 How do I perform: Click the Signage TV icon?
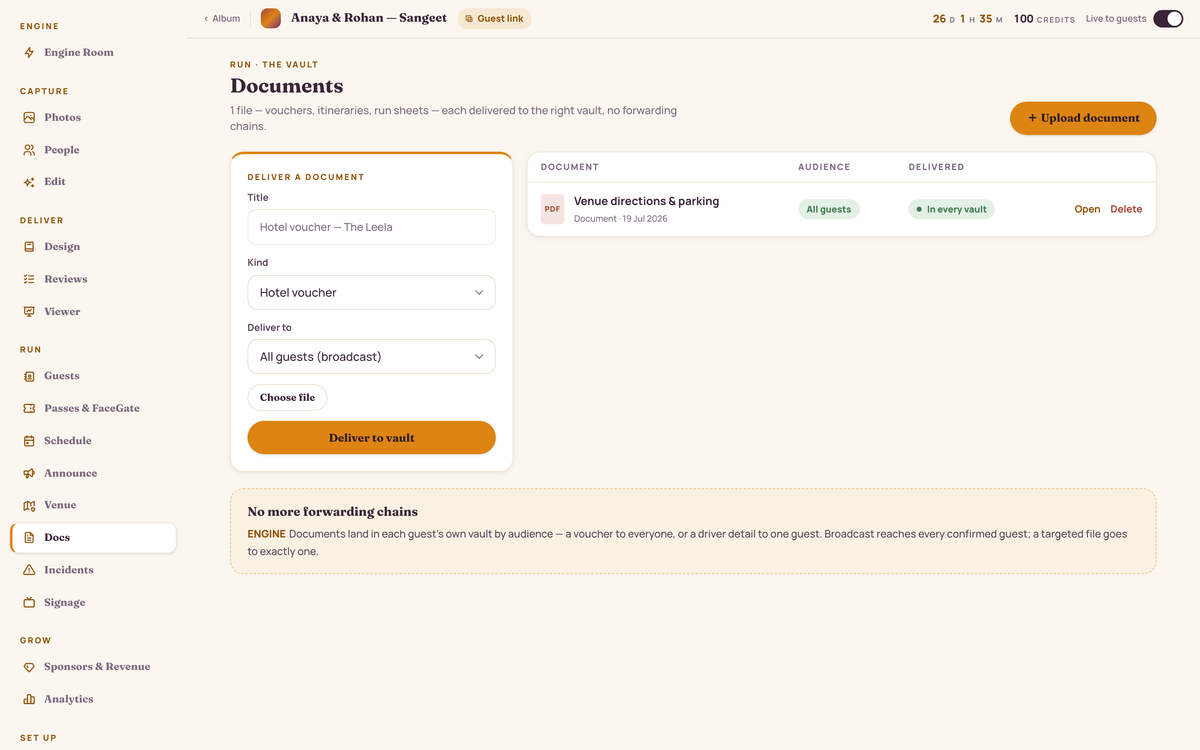tap(29, 602)
